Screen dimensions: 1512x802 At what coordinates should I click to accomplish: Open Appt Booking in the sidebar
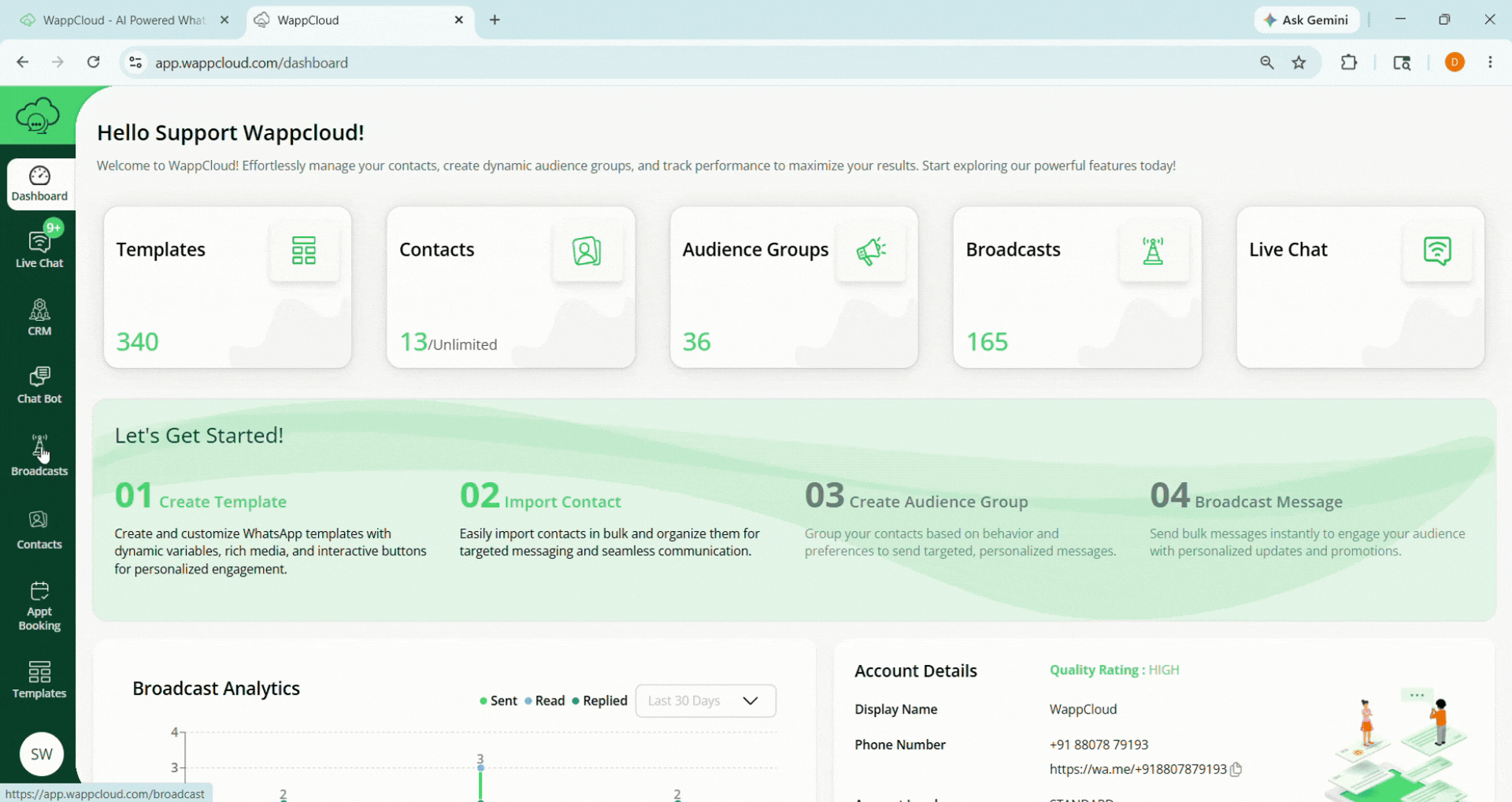(x=39, y=606)
